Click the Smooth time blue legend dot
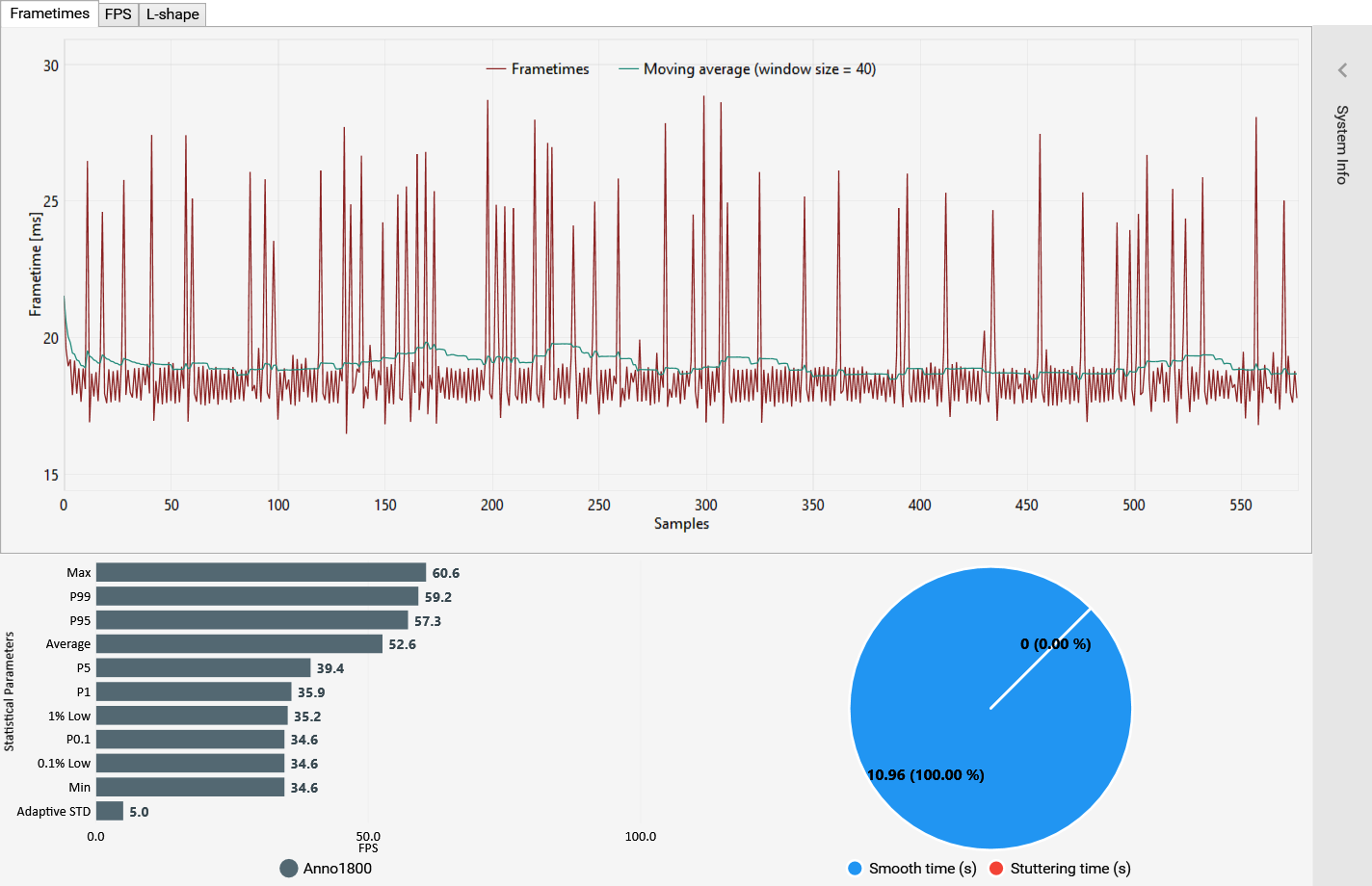This screenshot has height=886, width=1372. tap(855, 869)
